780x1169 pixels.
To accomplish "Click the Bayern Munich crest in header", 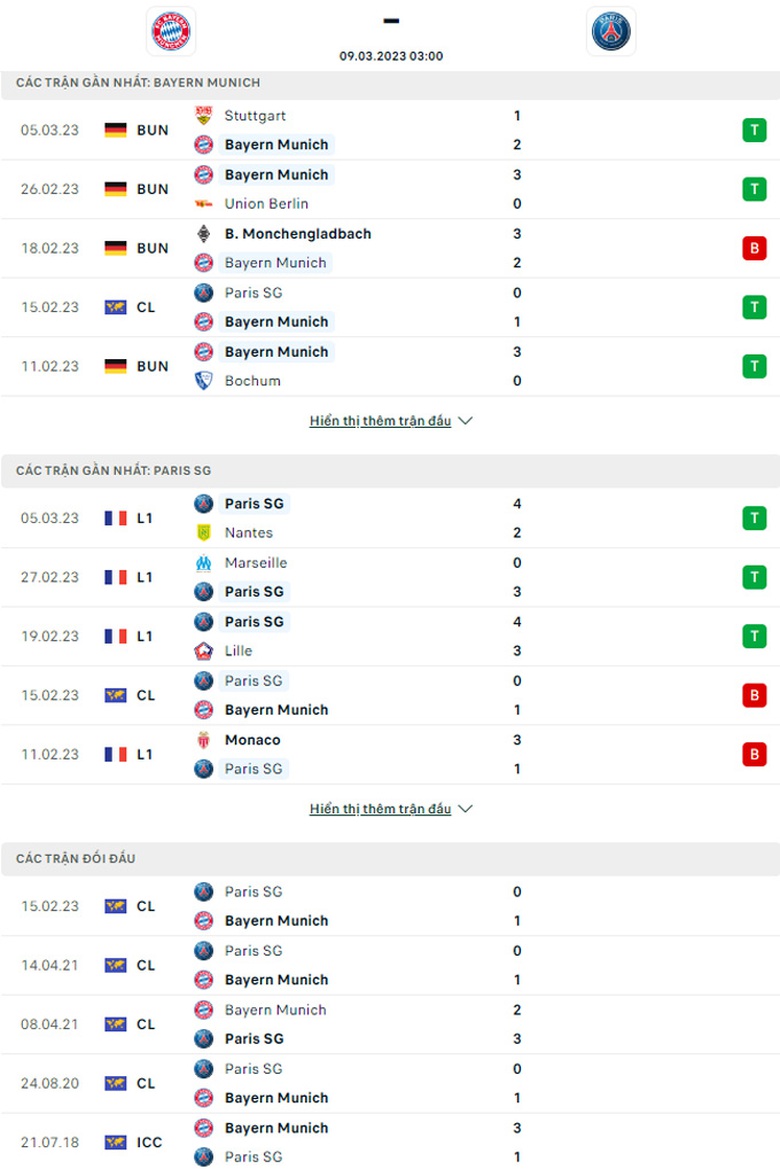I will [170, 31].
